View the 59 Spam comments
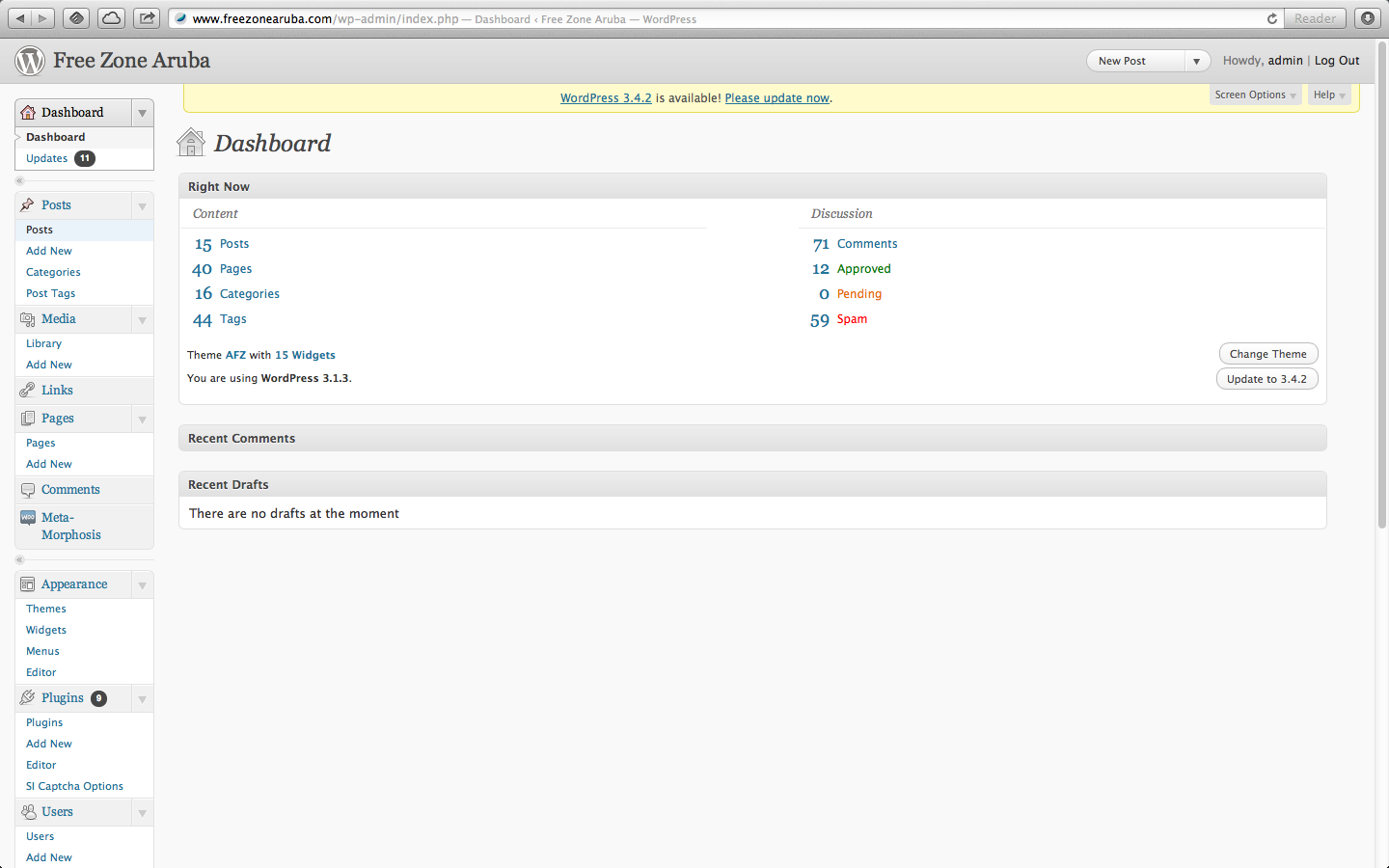The width and height of the screenshot is (1389, 868). [x=839, y=319]
